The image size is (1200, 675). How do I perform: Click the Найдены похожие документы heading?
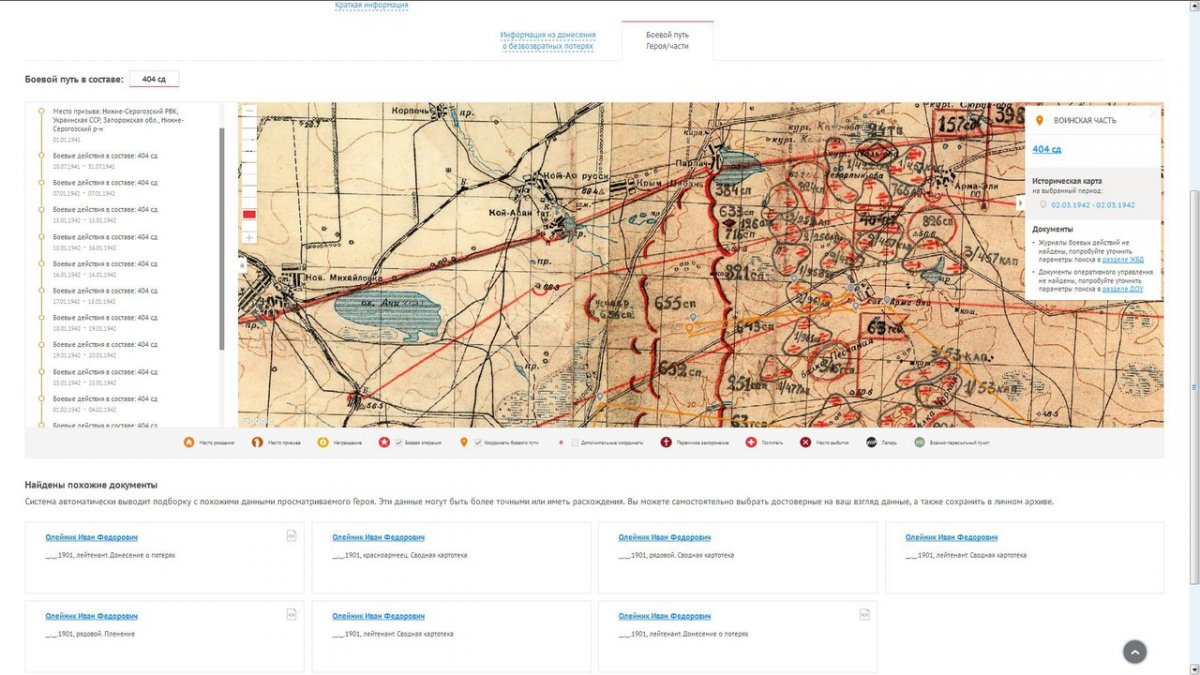pyautogui.click(x=91, y=485)
